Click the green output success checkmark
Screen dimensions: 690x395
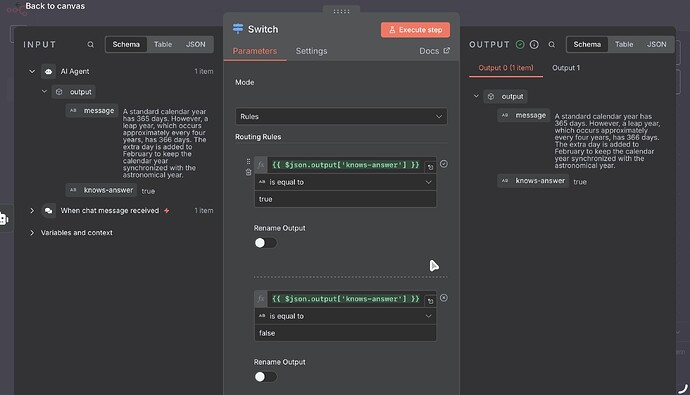520,44
